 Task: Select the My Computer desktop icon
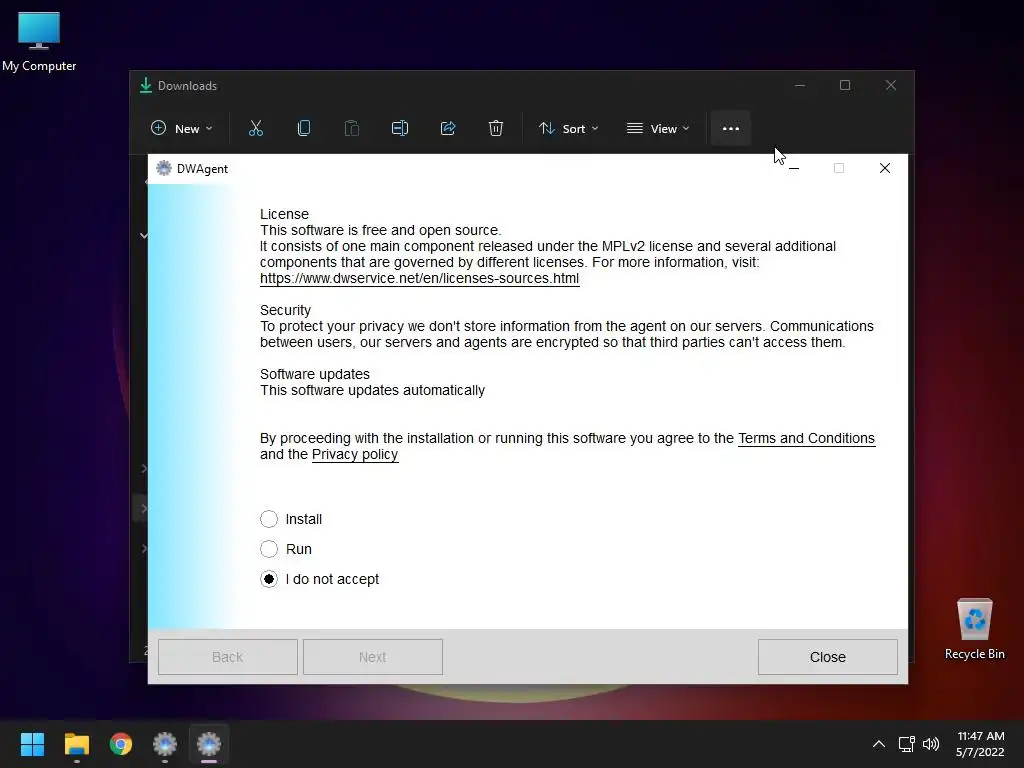39,42
